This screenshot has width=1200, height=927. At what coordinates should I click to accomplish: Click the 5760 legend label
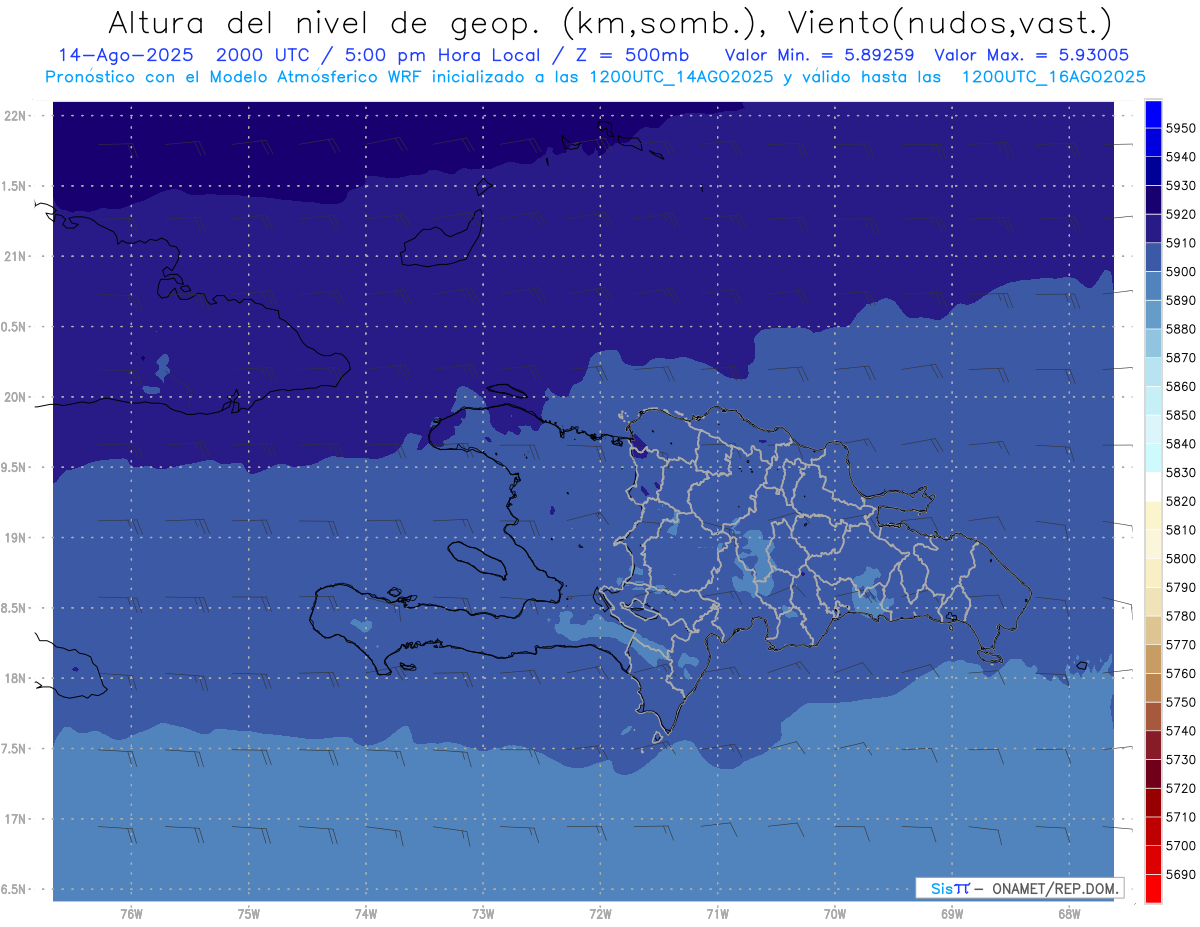pos(1181,673)
